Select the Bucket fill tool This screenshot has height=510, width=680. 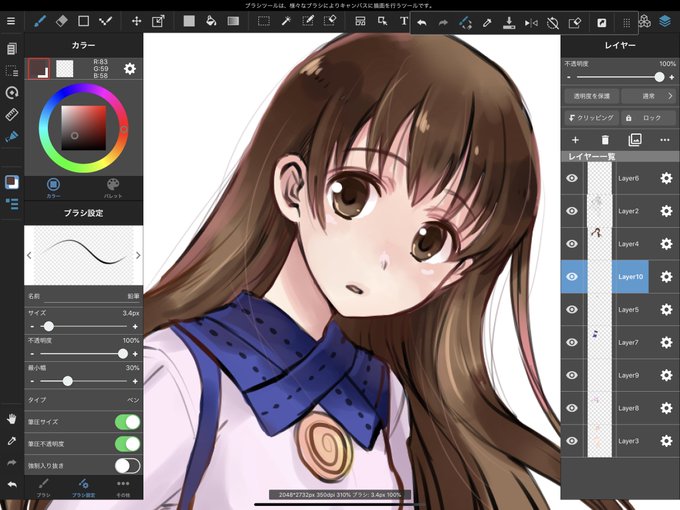pos(211,21)
